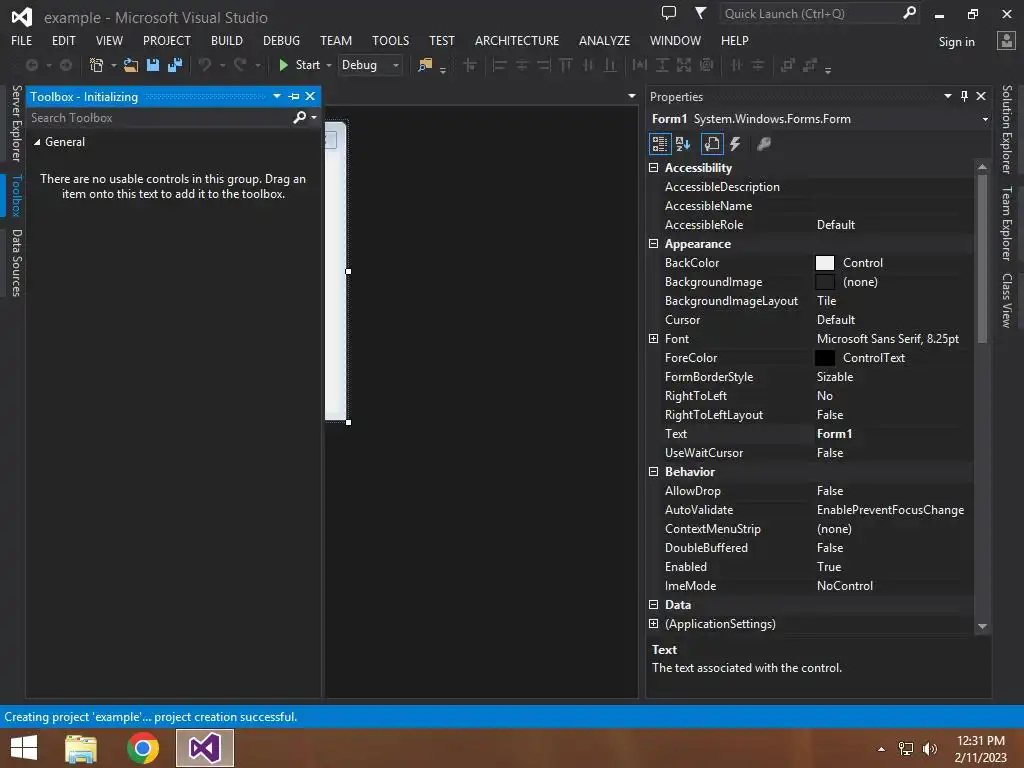The height and width of the screenshot is (768, 1024).
Task: Open the Debug configuration dropdown
Action: (396, 65)
